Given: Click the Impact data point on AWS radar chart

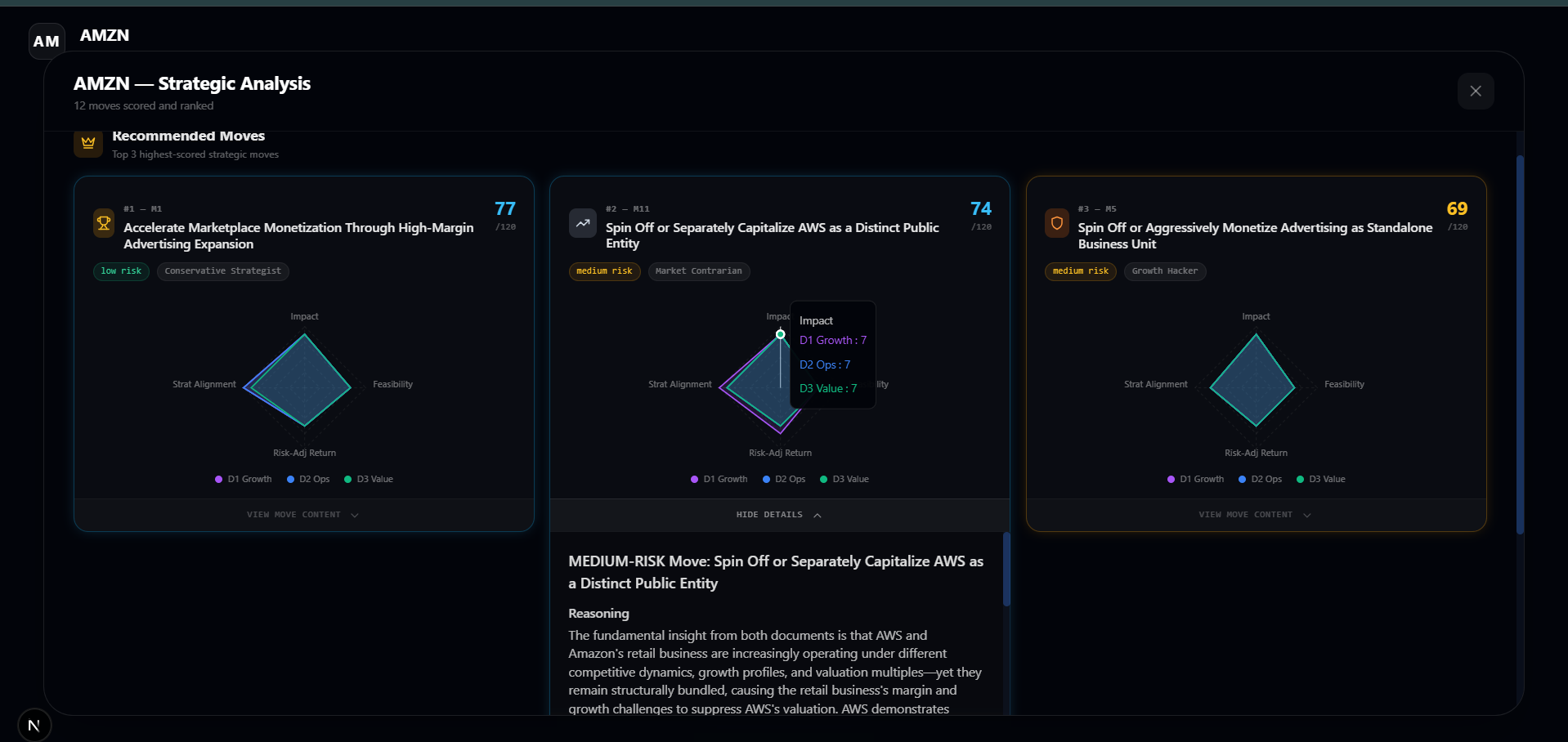Looking at the screenshot, I should [x=781, y=334].
